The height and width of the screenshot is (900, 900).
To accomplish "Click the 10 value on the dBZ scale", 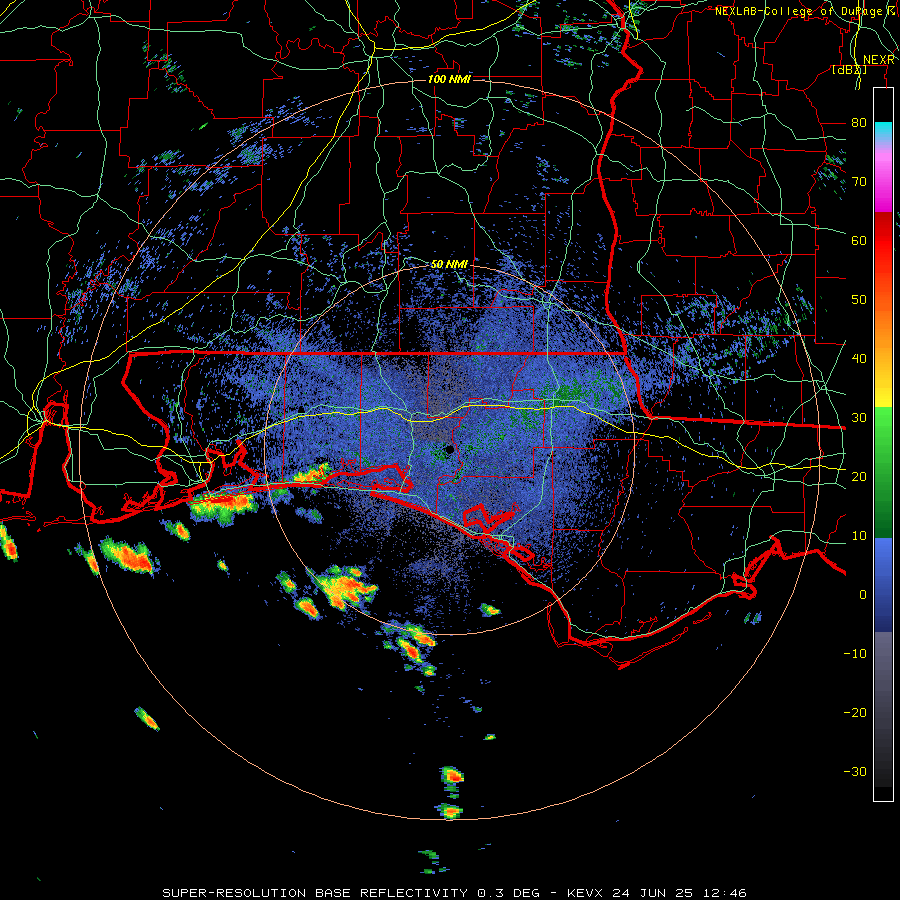I will tap(859, 536).
